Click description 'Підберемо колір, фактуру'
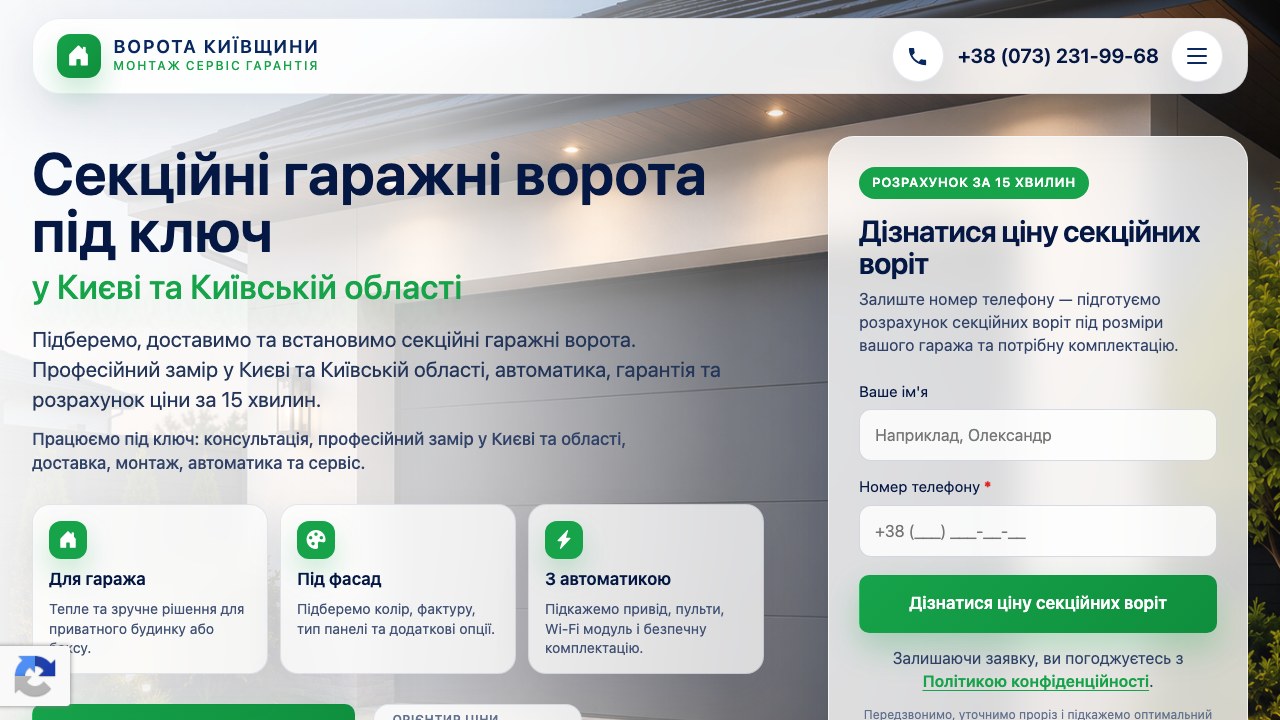 point(396,619)
